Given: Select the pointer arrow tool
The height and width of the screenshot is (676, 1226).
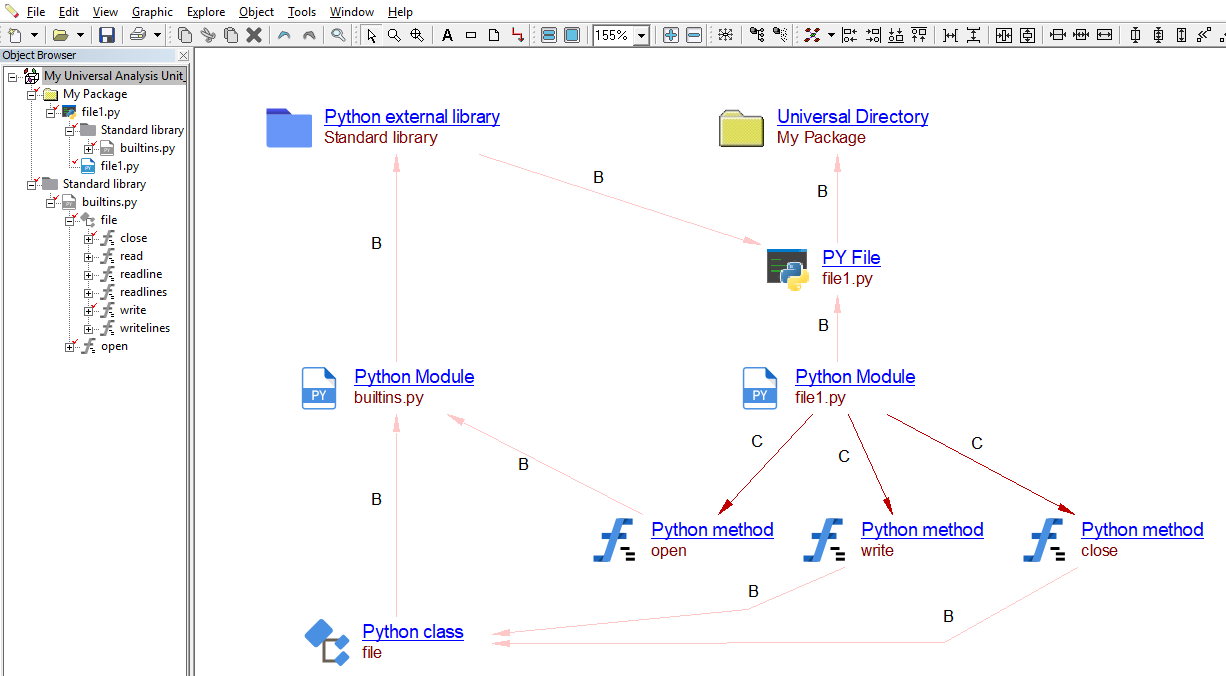Looking at the screenshot, I should pyautogui.click(x=372, y=35).
